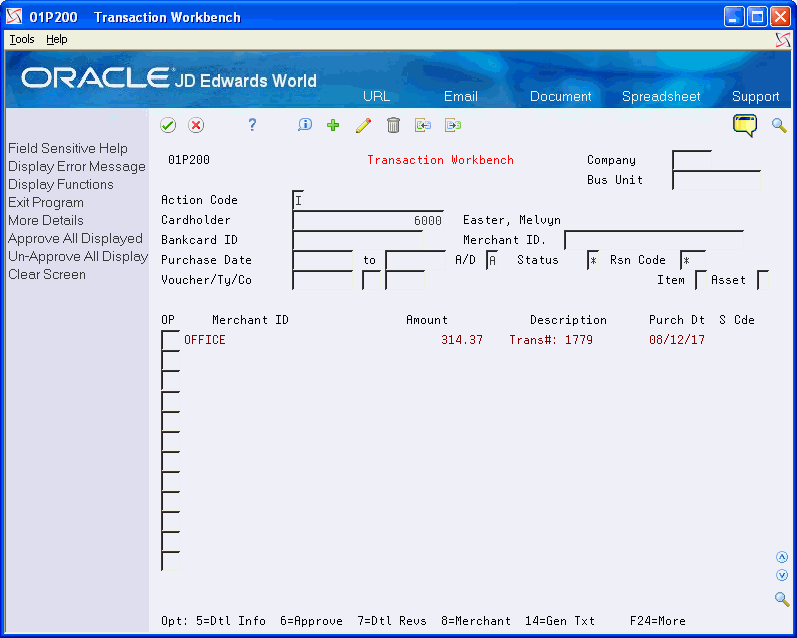797x638 pixels.
Task: Click the 14=Gen Txt option text
Action: 560,621
